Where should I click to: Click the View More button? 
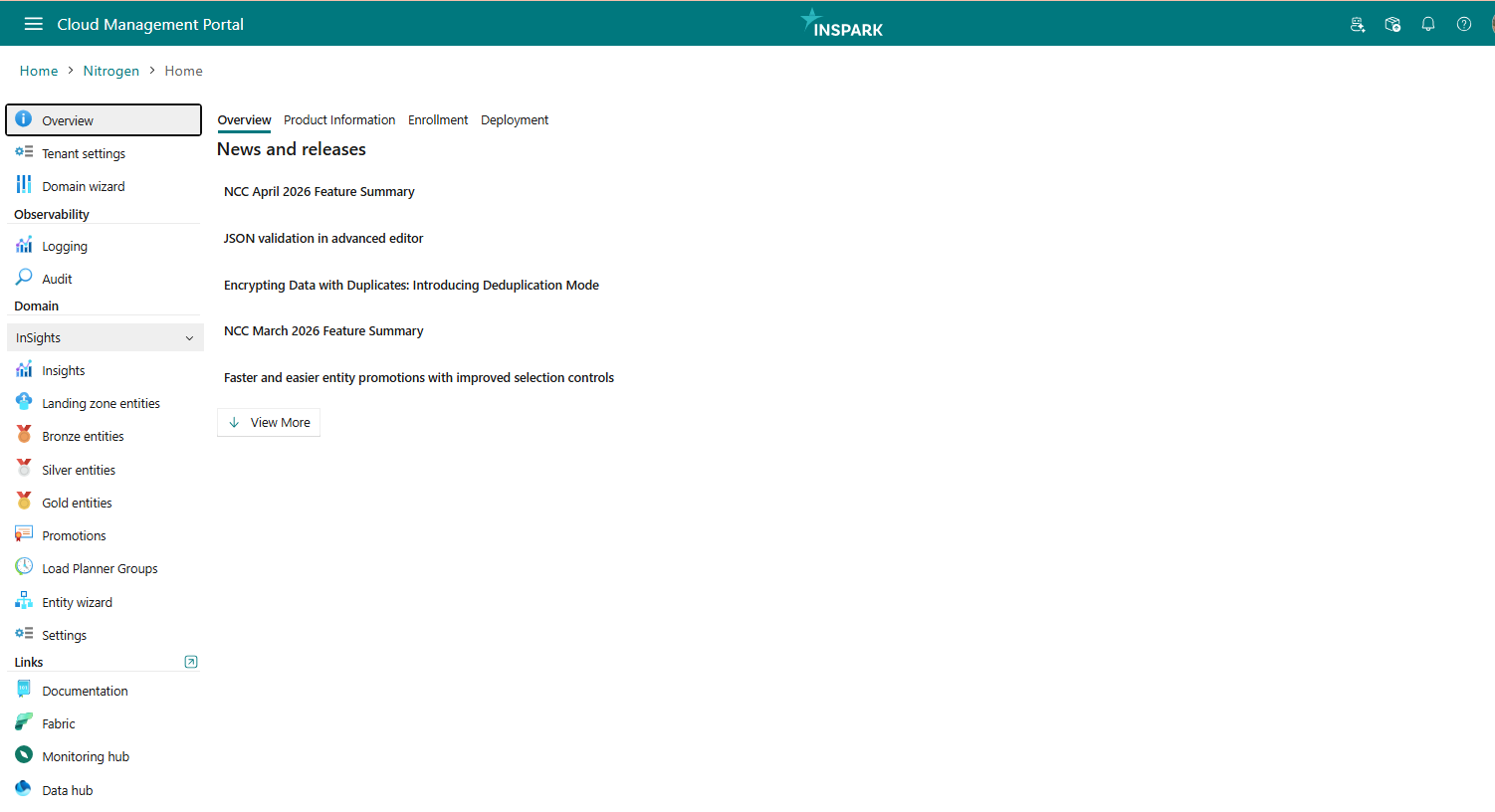tap(269, 422)
